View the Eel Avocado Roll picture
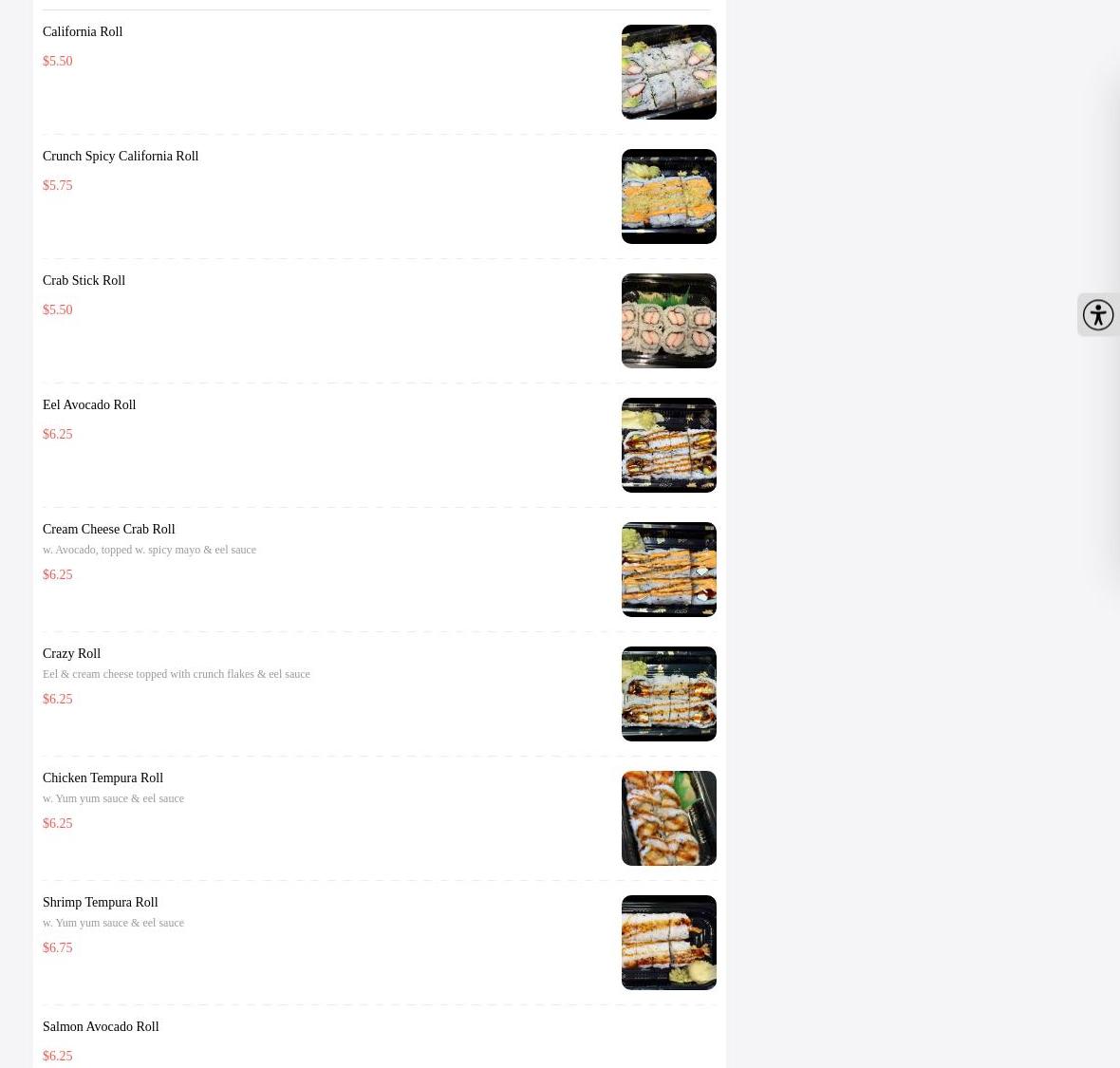The image size is (1120, 1068). tap(668, 445)
